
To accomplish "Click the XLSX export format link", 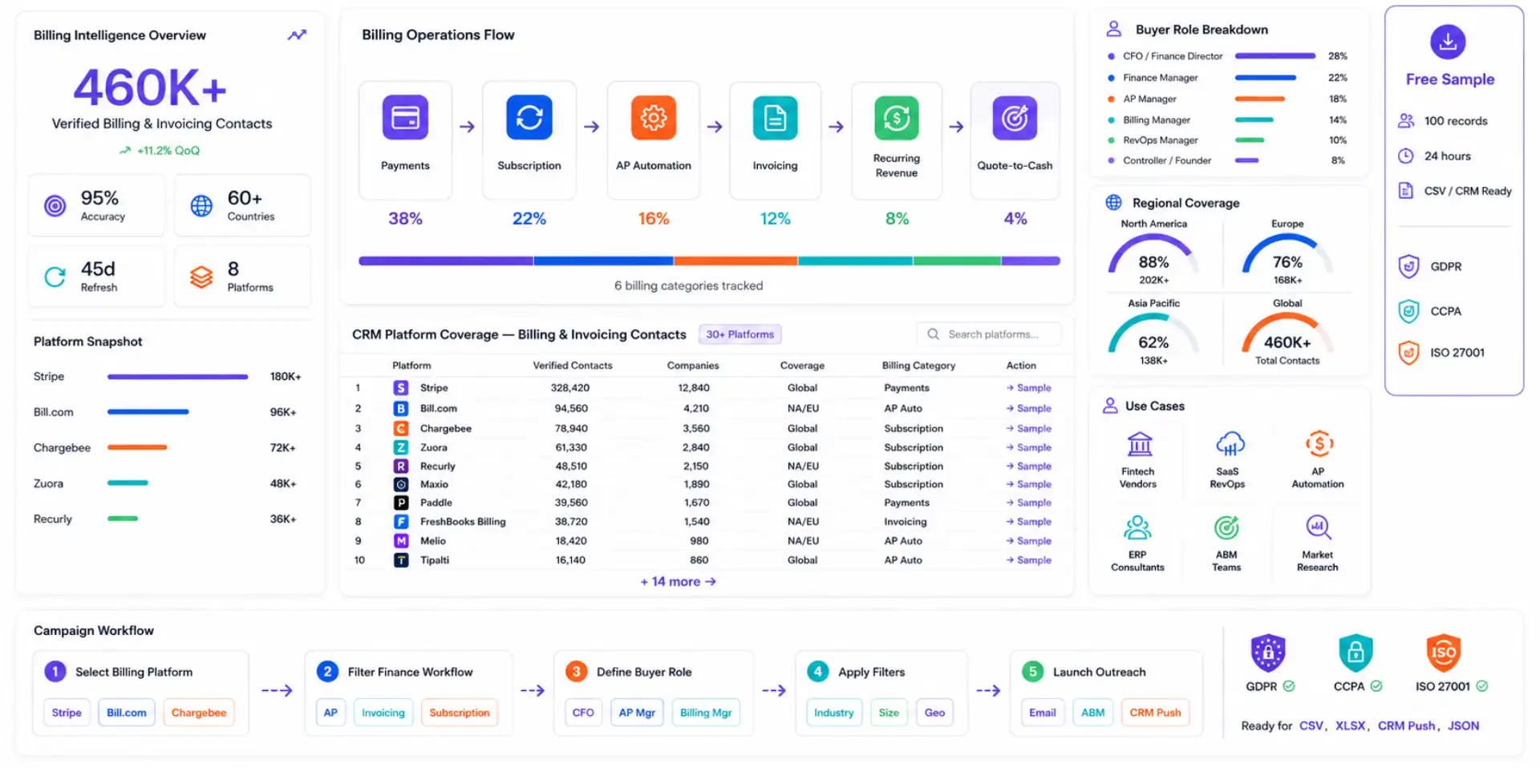I will [1351, 726].
